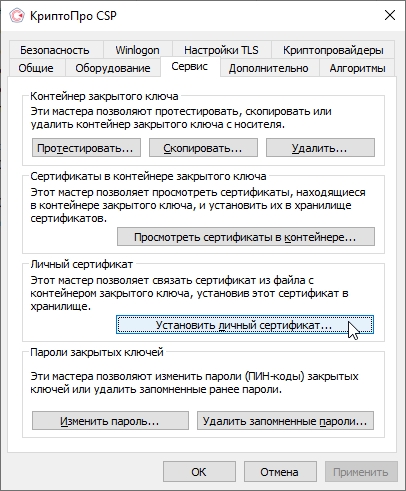Open the Дополнительно tab
This screenshot has width=406, height=491.
click(x=269, y=68)
